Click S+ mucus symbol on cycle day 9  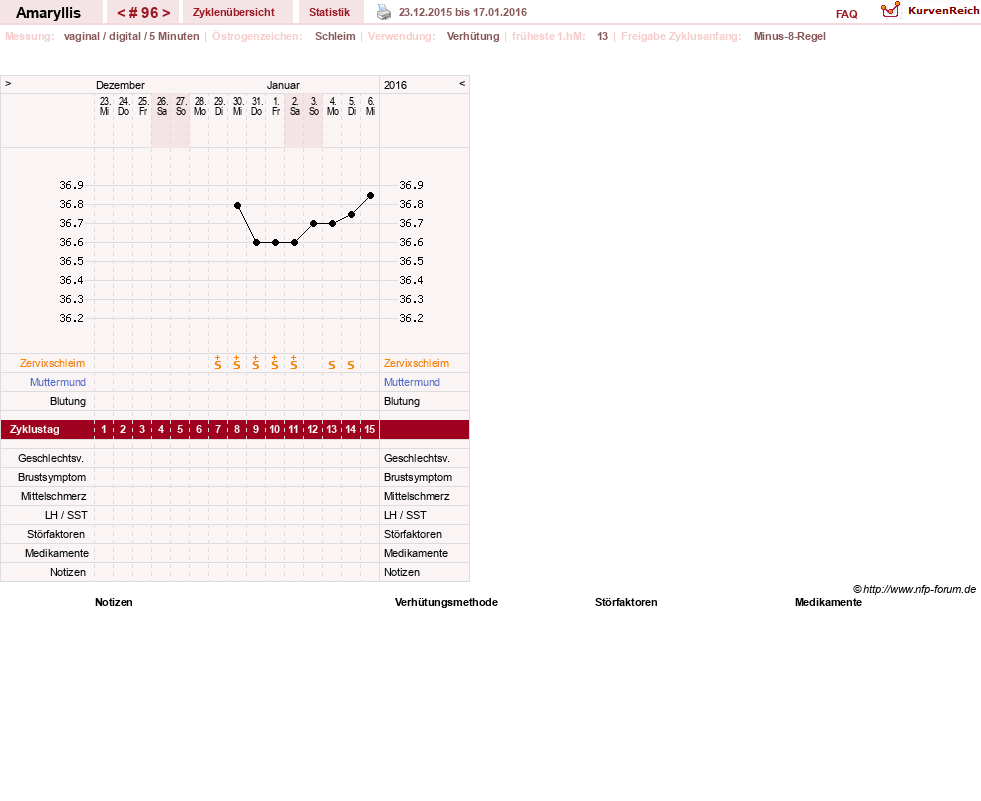256,363
